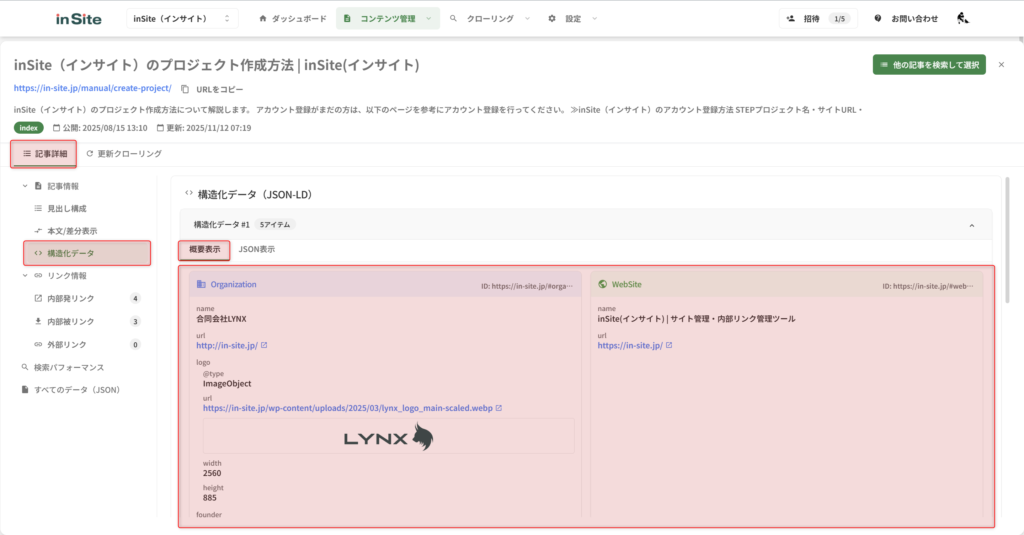Click the LYNX logo image preview
Viewport: 1024px width, 535px height.
point(389,436)
